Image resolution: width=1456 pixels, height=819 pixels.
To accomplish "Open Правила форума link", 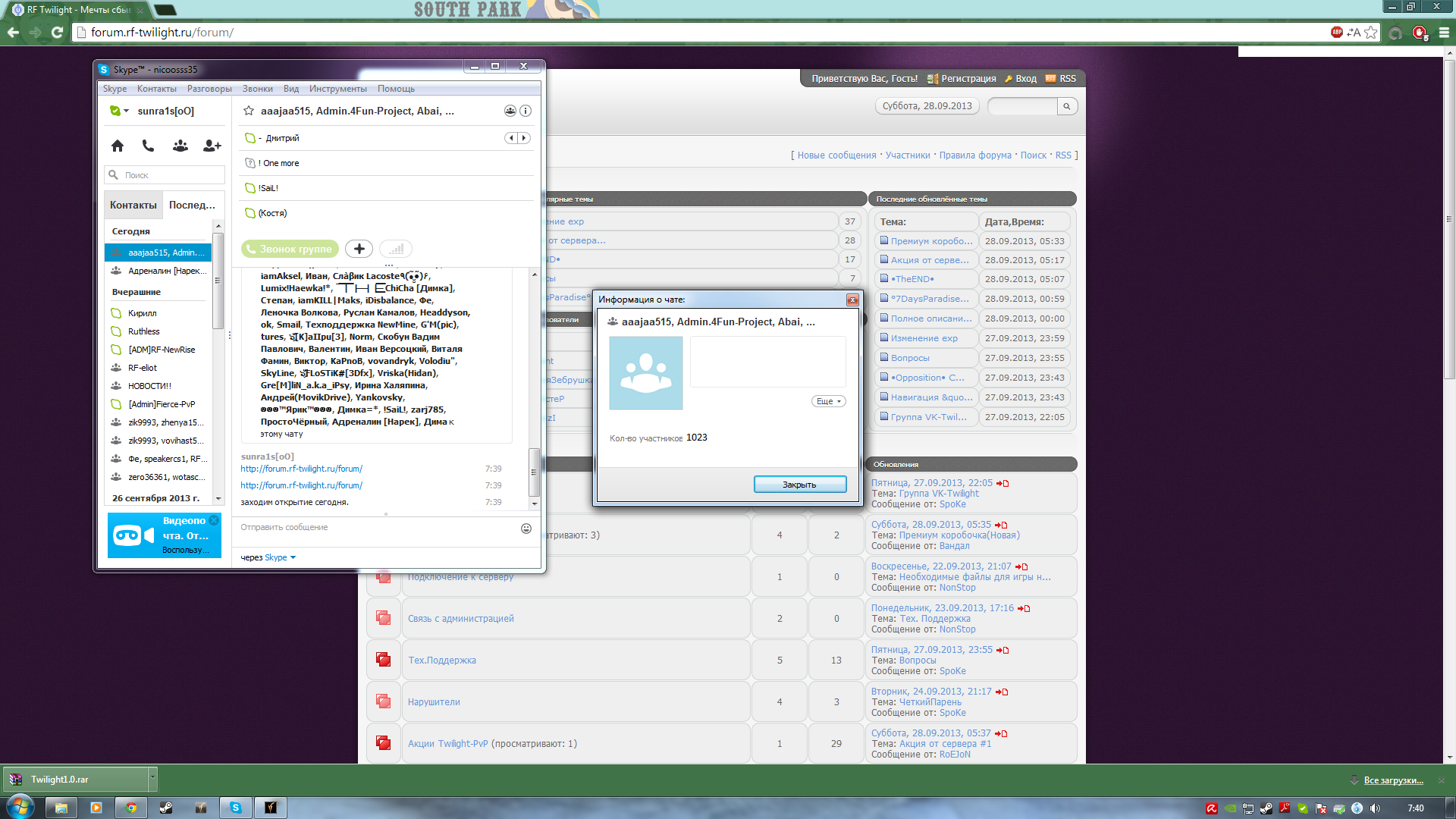I will (975, 155).
